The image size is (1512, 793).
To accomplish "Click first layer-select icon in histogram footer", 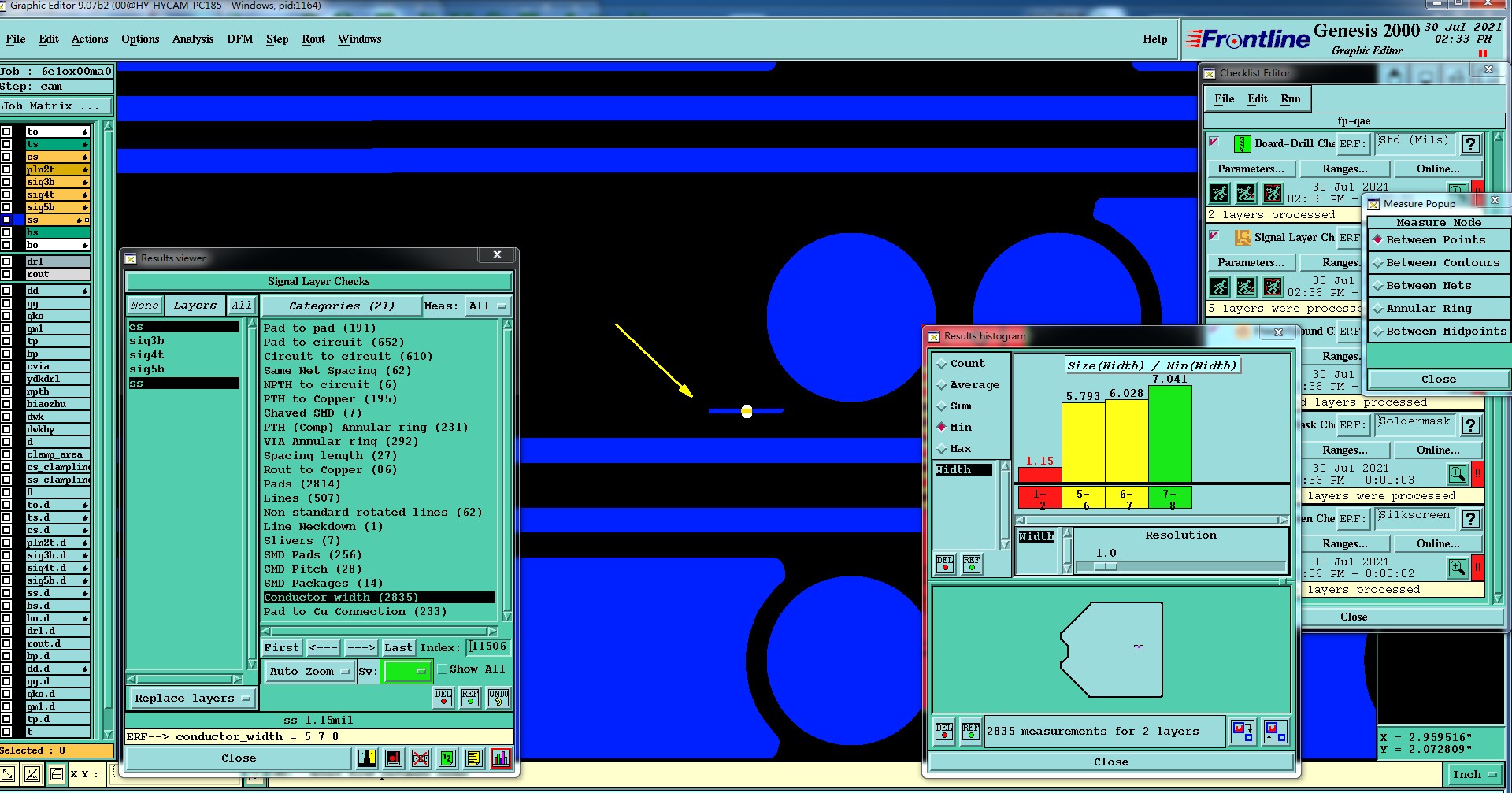I will pos(1243,732).
